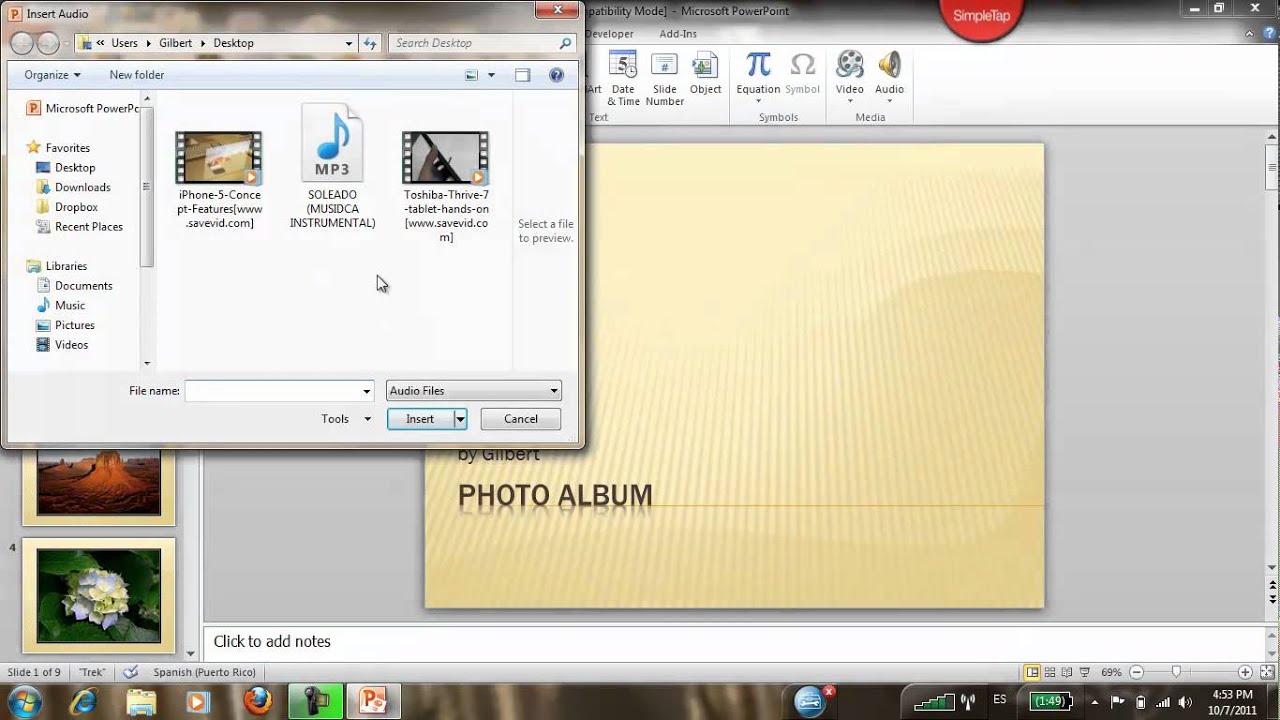Screen dimensions: 1280x720
Task: Open the Insert button dropdown arrow
Action: [x=460, y=419]
